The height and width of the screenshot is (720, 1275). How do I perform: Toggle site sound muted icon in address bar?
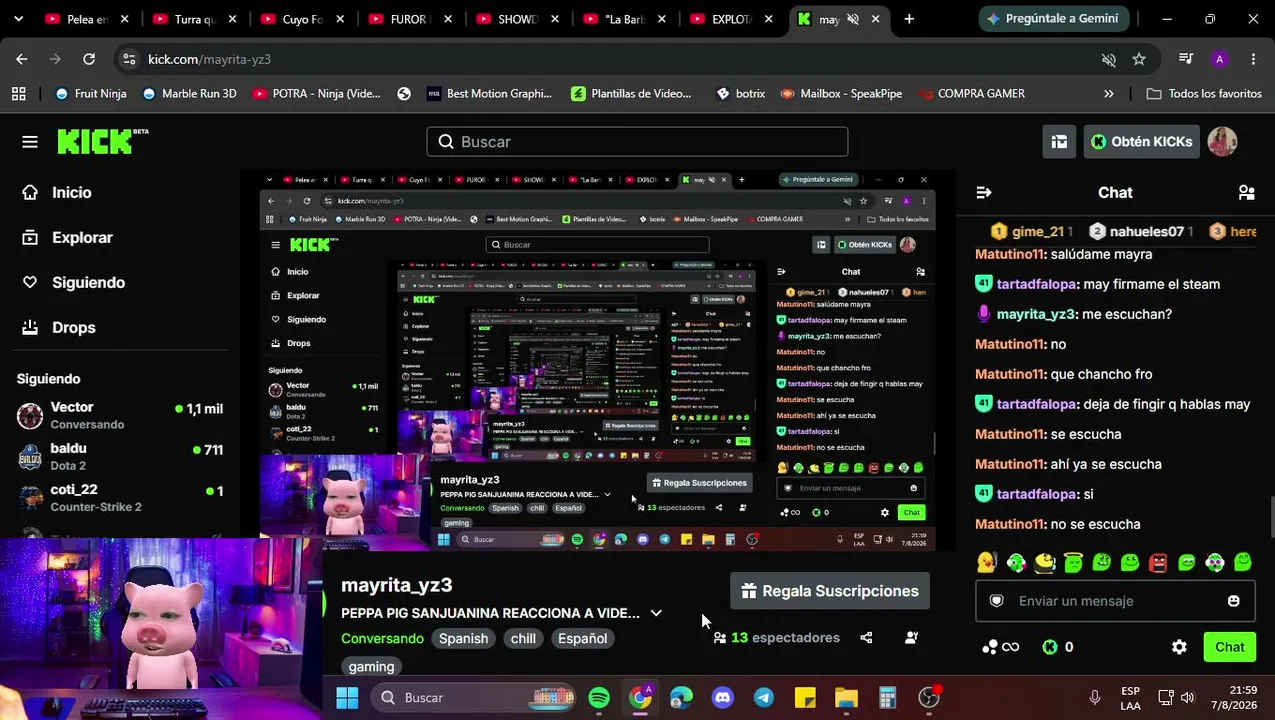pyautogui.click(x=1108, y=59)
